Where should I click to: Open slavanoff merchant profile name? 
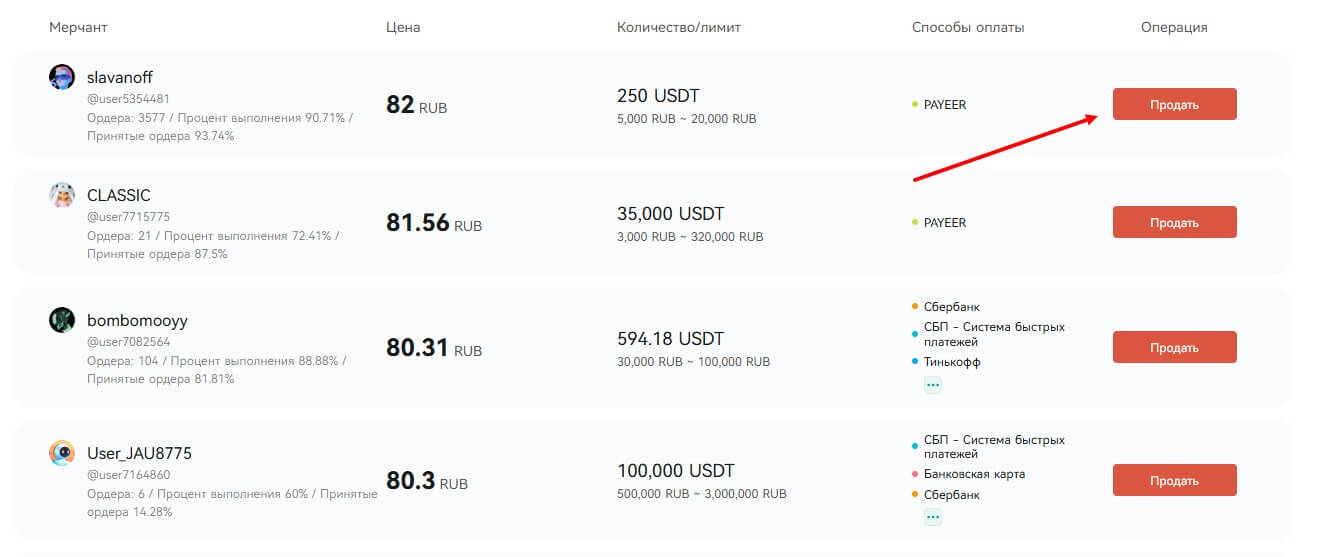pos(120,77)
